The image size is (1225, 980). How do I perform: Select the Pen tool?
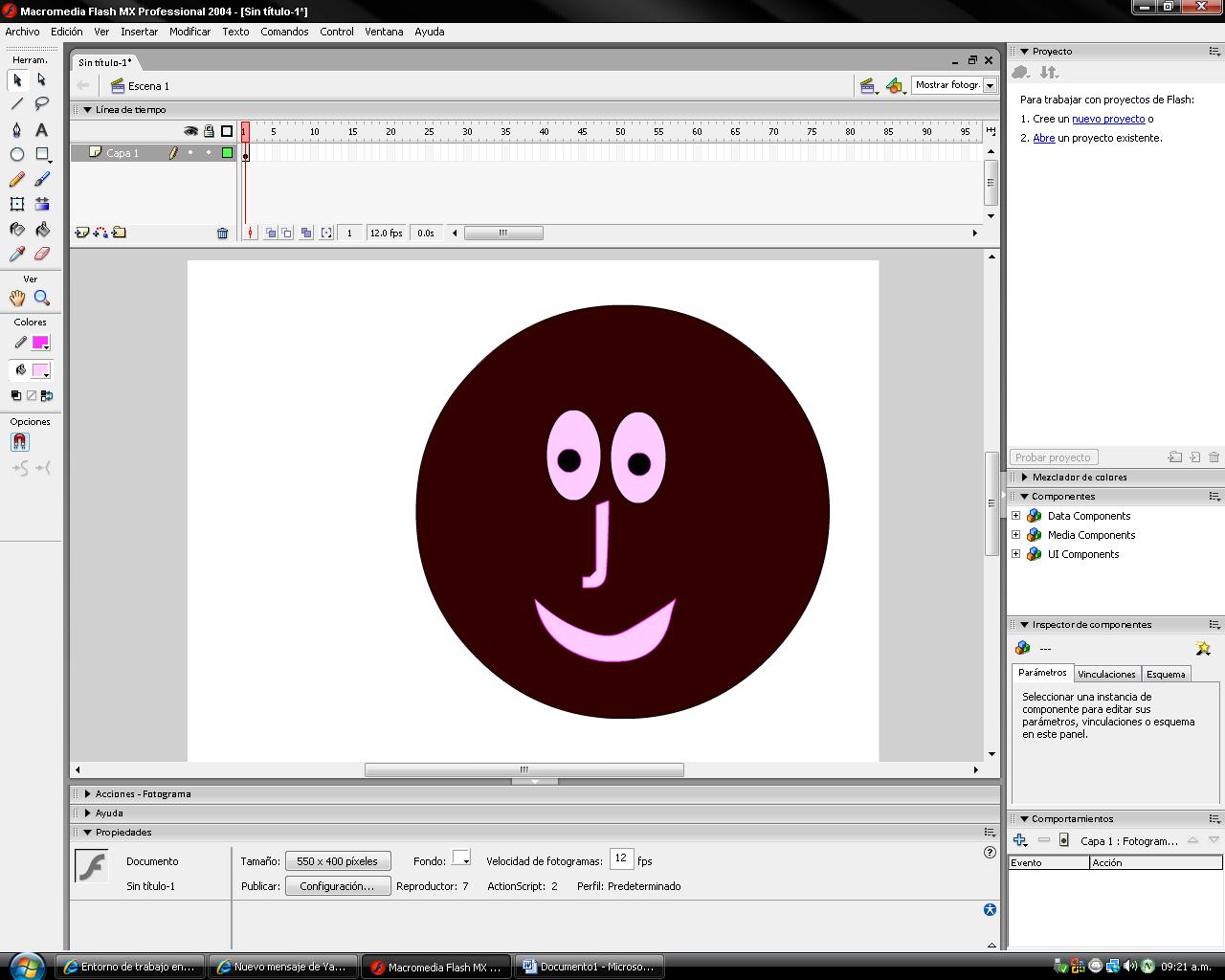[16, 129]
